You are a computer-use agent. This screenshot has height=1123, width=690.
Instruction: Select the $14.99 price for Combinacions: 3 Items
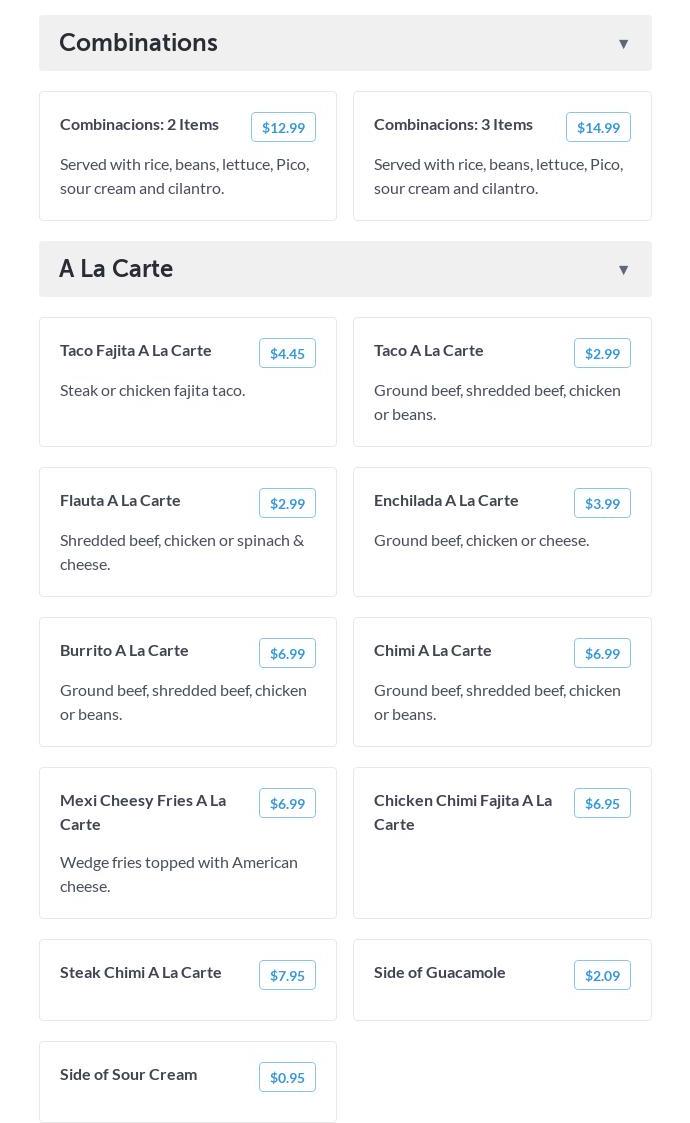pos(598,127)
